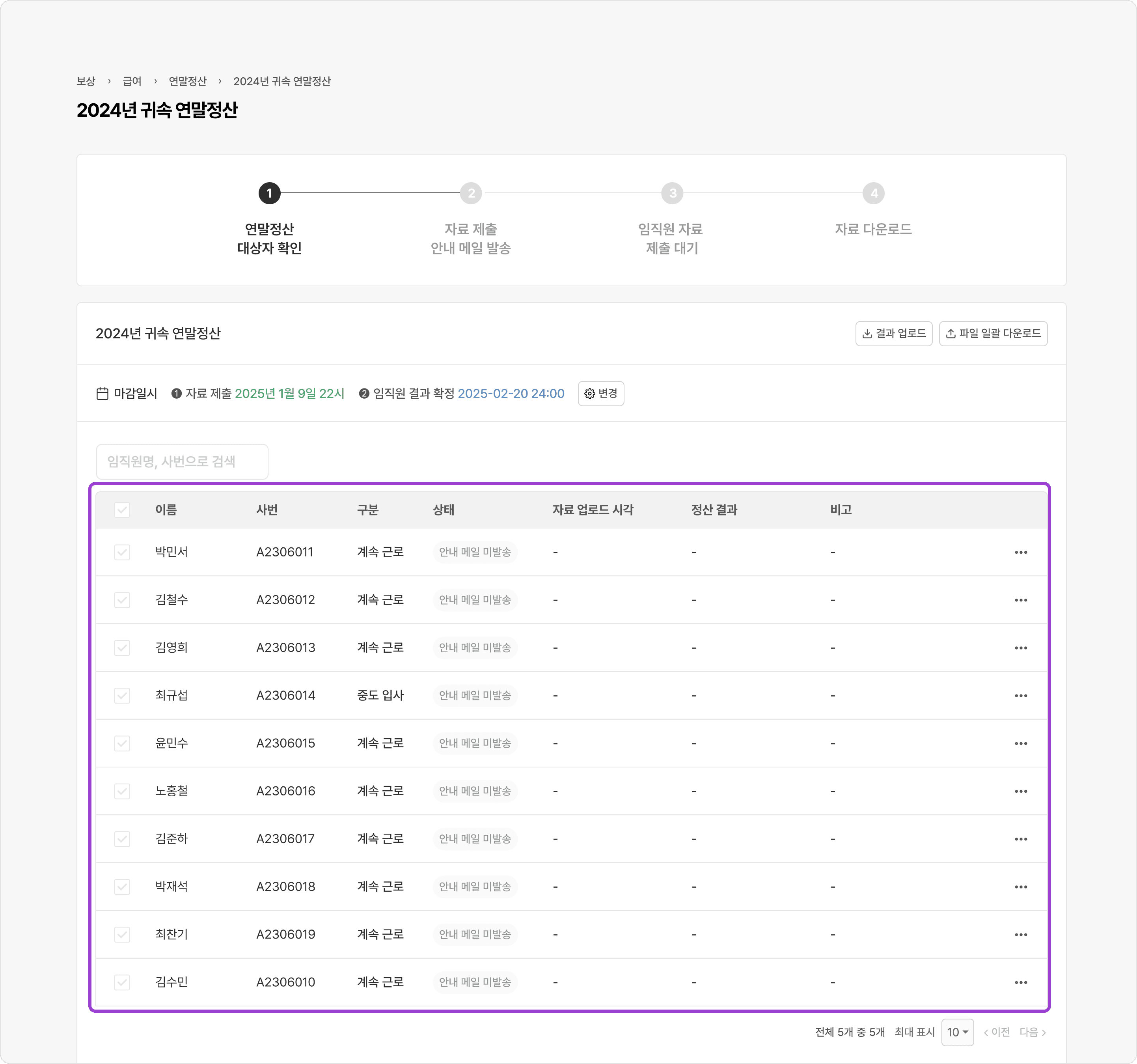Toggle the select-all checkbox in the table header
The width and height of the screenshot is (1137, 1064).
(122, 510)
